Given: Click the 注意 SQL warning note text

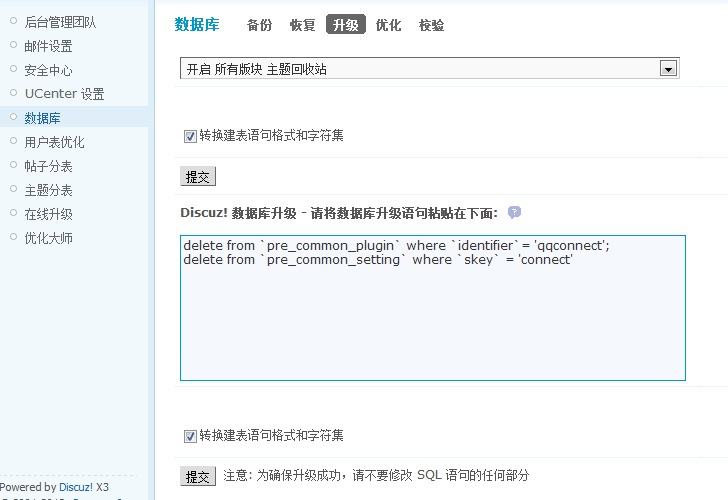Looking at the screenshot, I should coord(376,475).
